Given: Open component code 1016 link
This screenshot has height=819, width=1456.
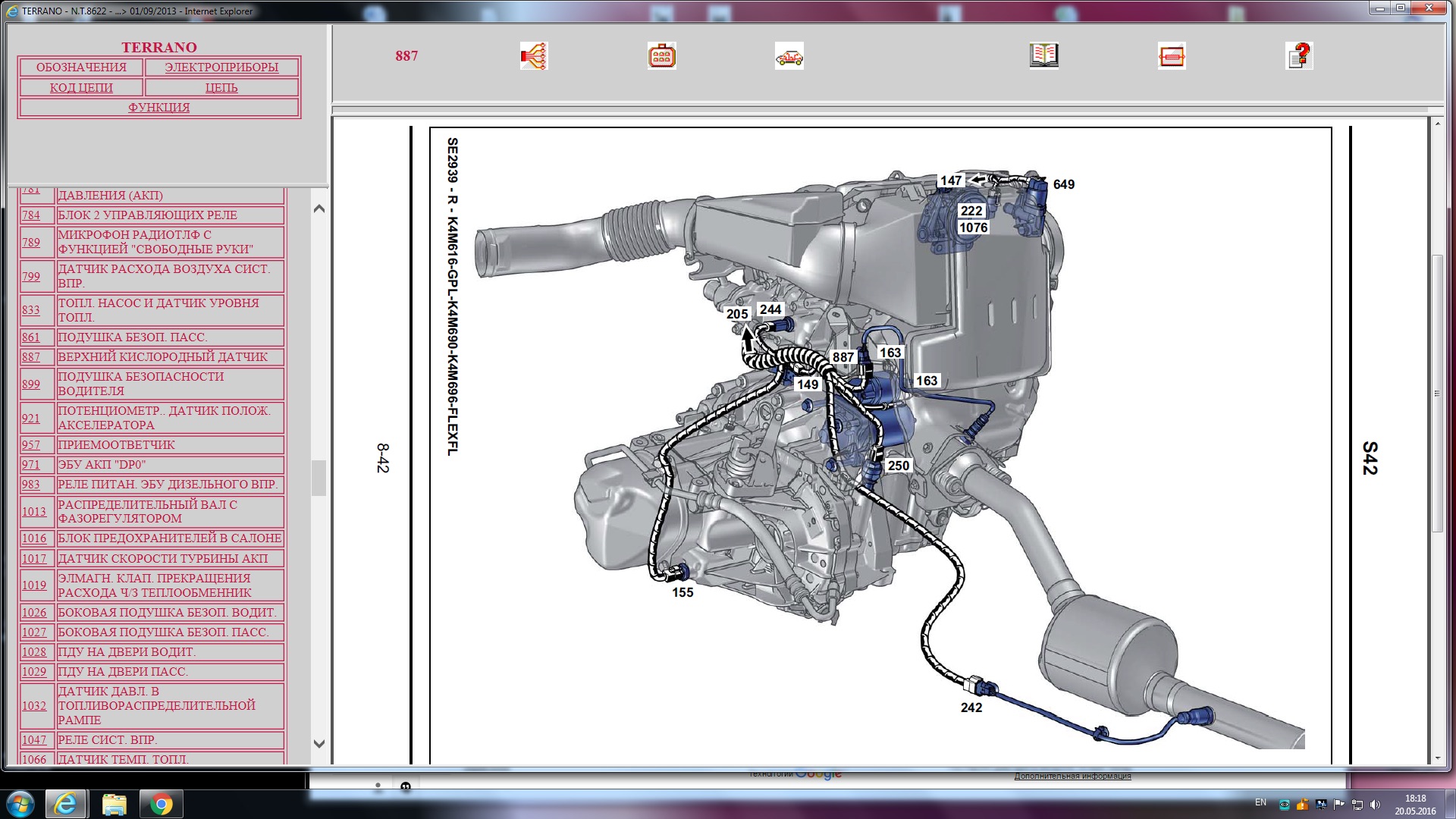Looking at the screenshot, I should [x=34, y=538].
